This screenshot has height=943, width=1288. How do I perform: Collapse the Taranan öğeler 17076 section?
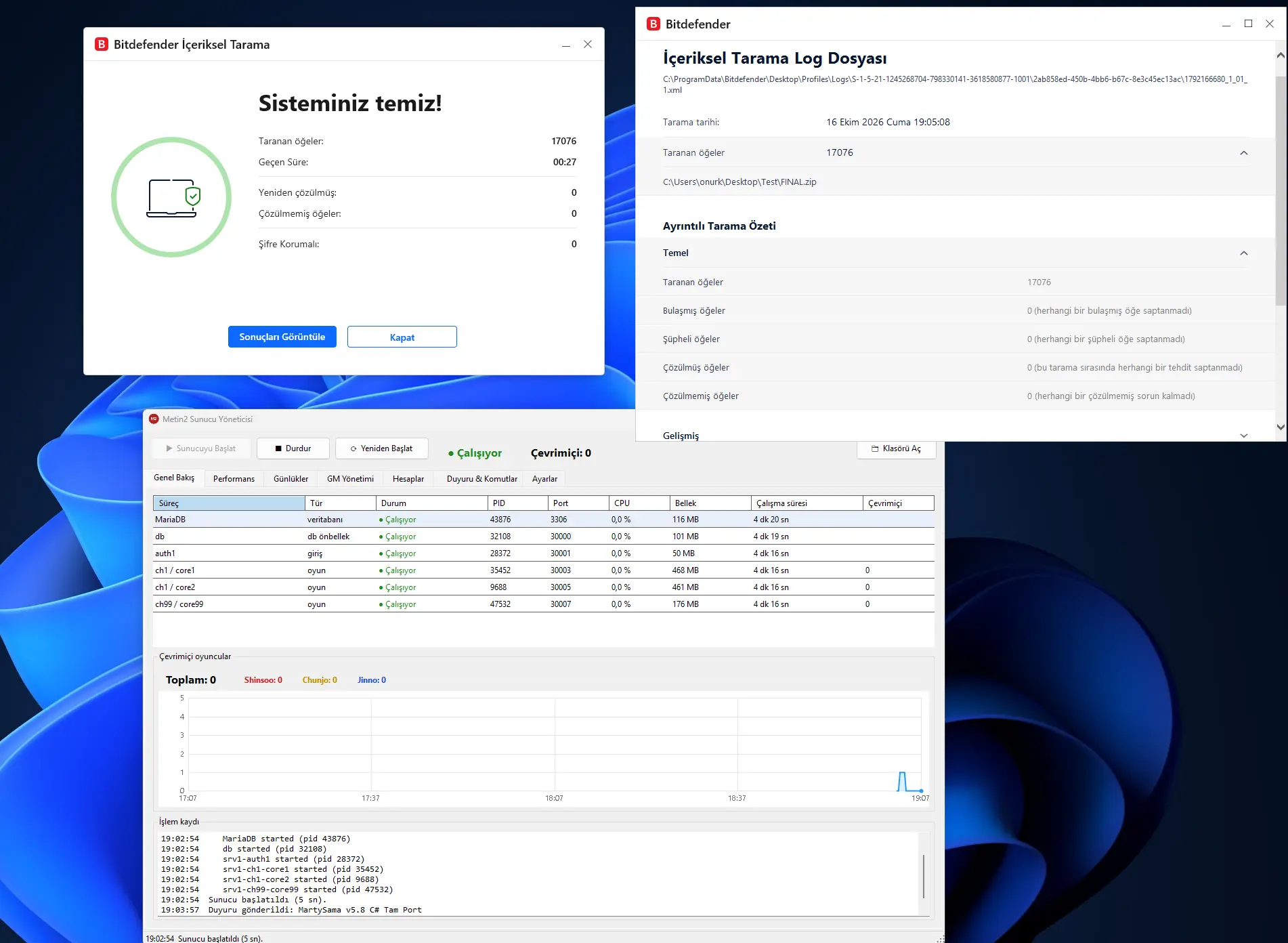pos(1243,153)
